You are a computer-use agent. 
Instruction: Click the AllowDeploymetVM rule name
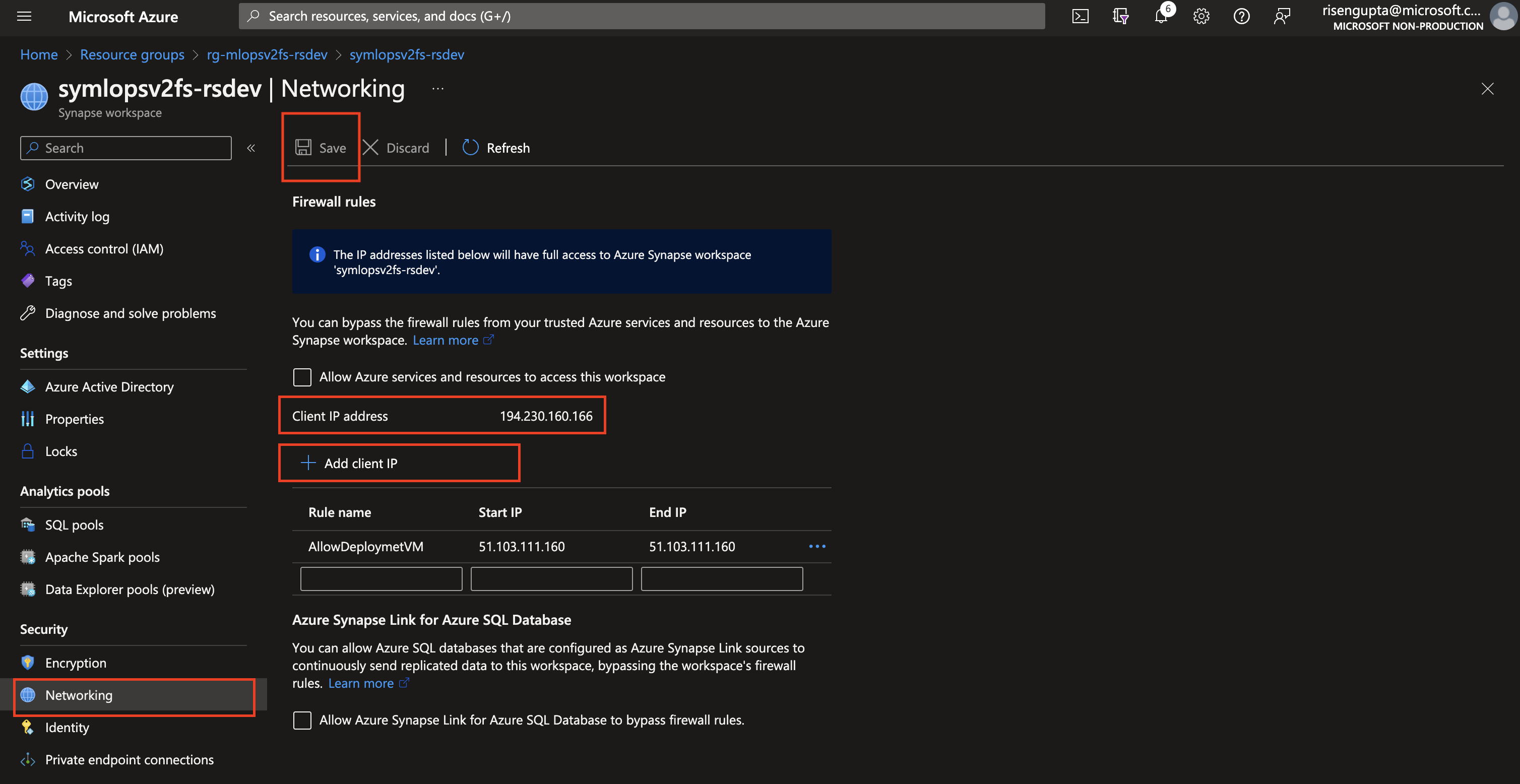tap(366, 547)
